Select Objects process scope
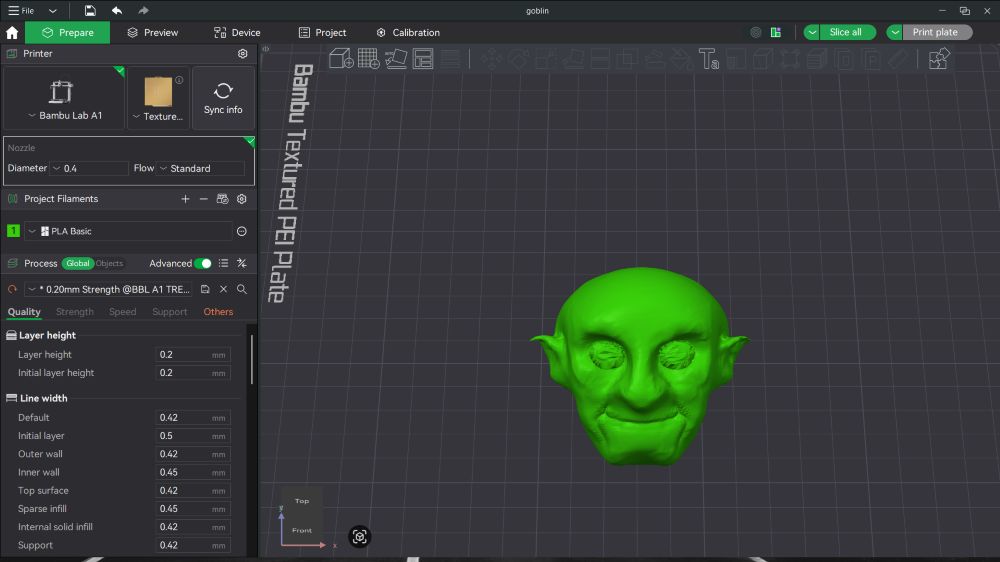1000x562 pixels. click(109, 263)
